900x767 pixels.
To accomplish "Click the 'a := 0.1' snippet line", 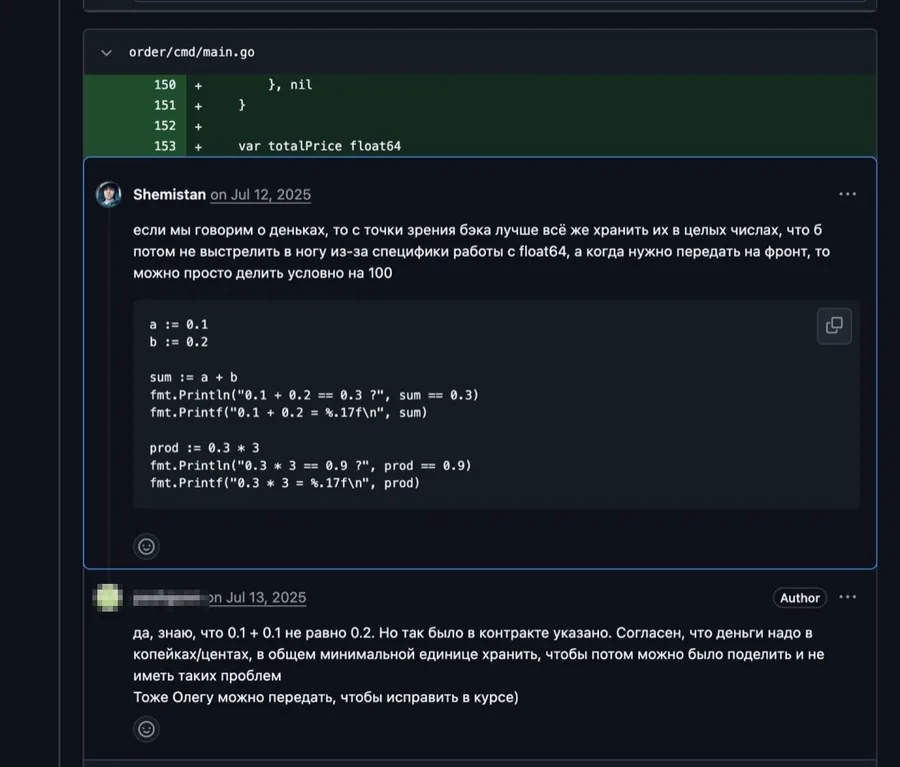I will (179, 324).
